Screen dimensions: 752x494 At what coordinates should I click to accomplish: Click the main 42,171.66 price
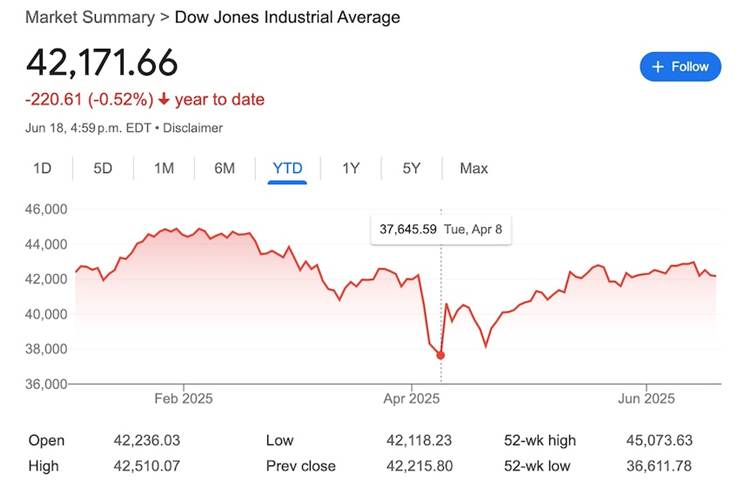pyautogui.click(x=102, y=62)
